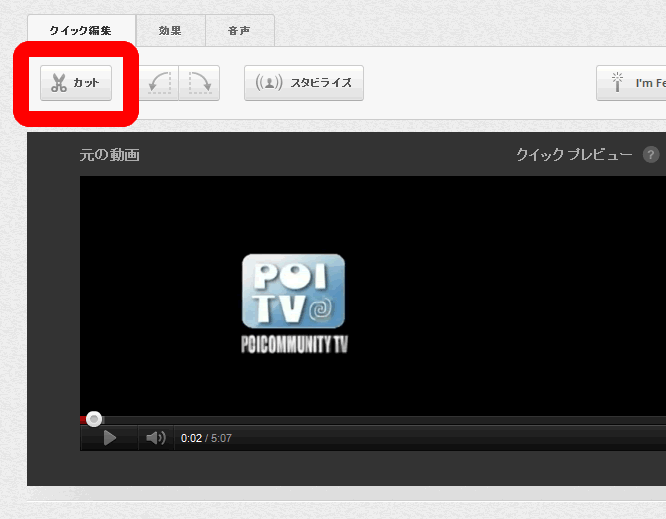Mute audio with the speaker icon
The image size is (666, 519).
(156, 438)
